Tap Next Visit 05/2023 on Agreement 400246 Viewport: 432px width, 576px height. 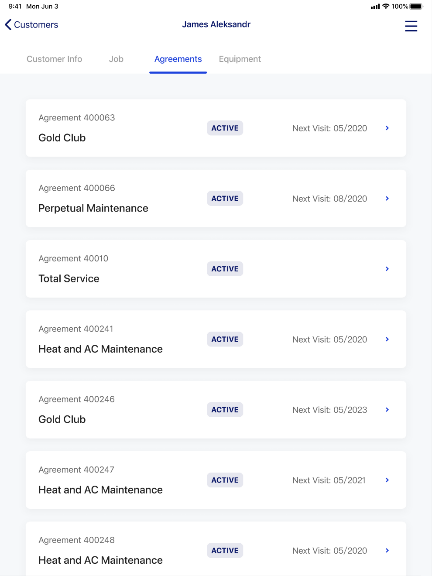(330, 410)
